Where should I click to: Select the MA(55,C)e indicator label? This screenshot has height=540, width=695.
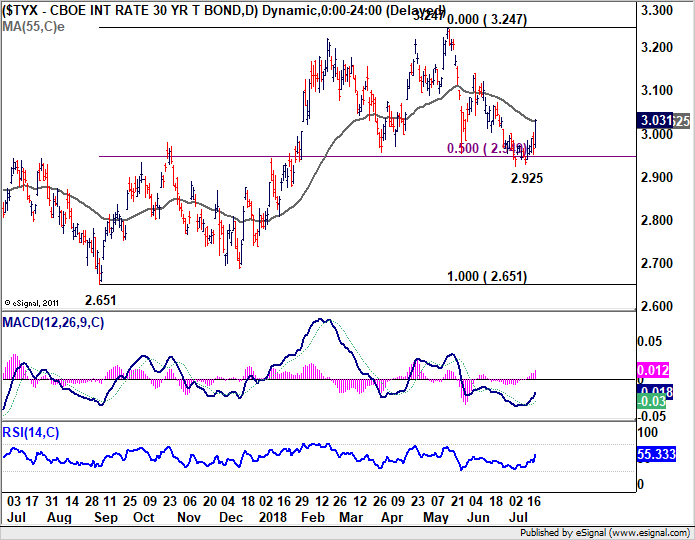pyautogui.click(x=33, y=27)
